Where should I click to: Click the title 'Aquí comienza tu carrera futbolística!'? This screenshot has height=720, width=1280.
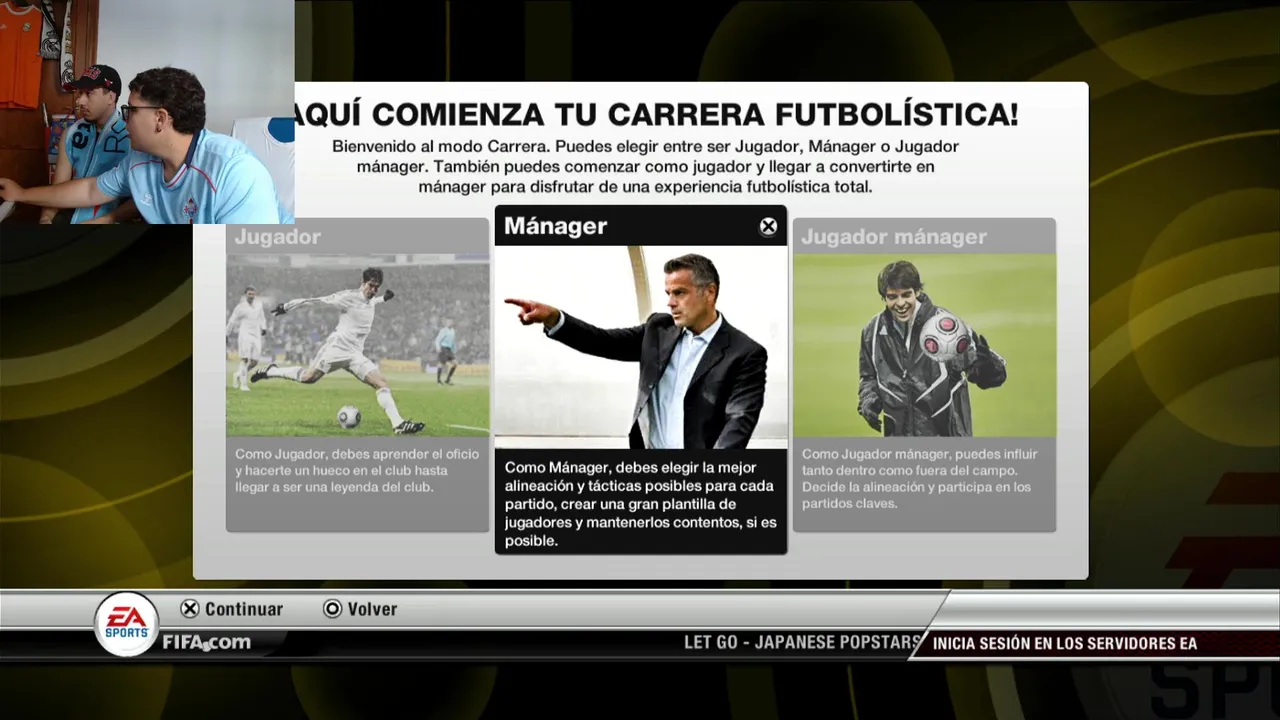point(657,114)
